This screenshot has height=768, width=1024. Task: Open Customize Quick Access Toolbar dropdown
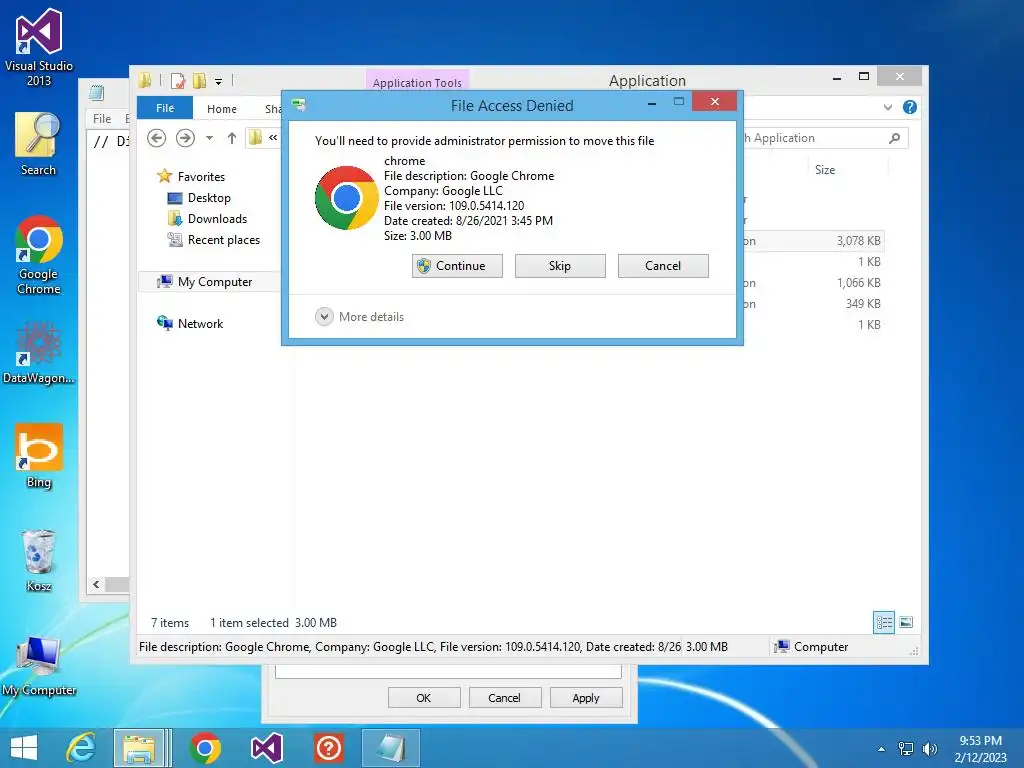coord(218,82)
